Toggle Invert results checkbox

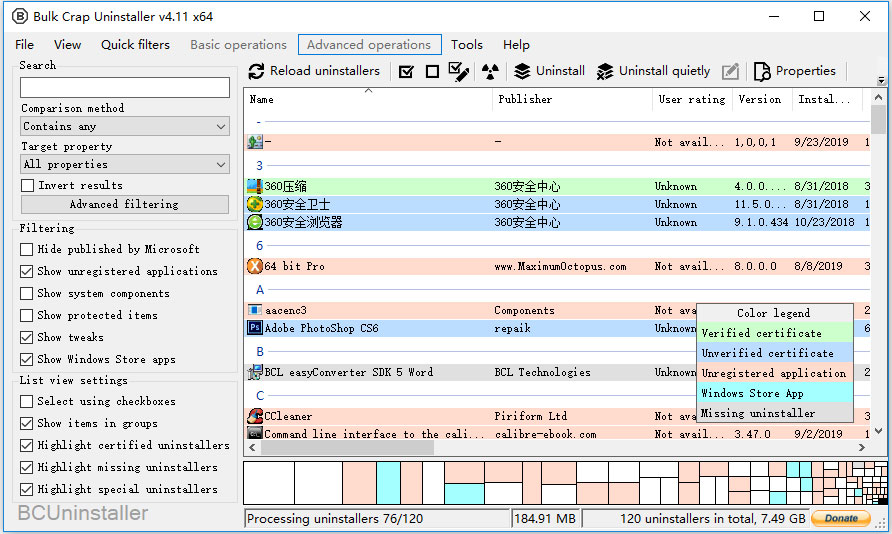[27, 185]
